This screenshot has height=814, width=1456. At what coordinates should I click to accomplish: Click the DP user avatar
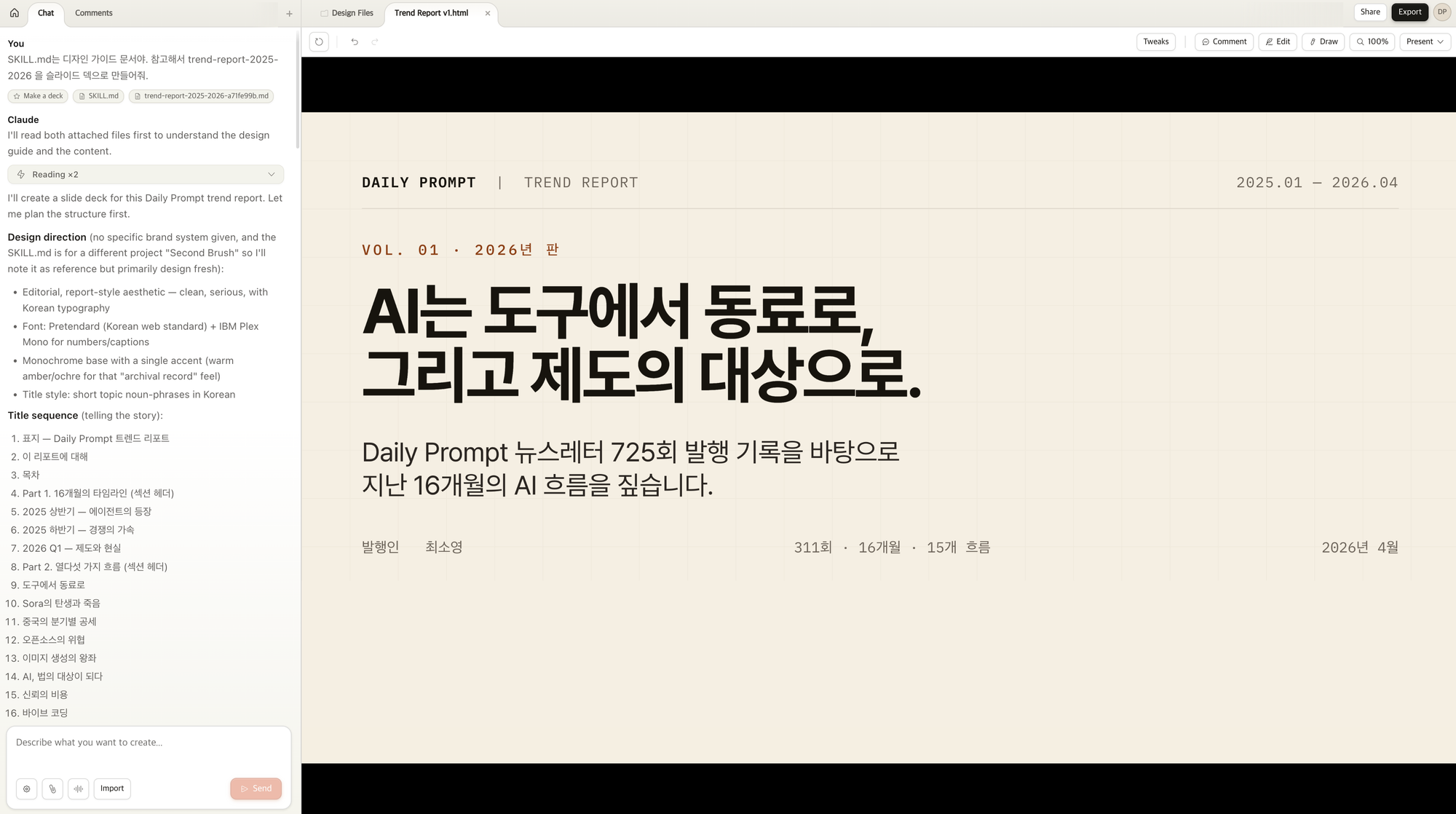1441,12
